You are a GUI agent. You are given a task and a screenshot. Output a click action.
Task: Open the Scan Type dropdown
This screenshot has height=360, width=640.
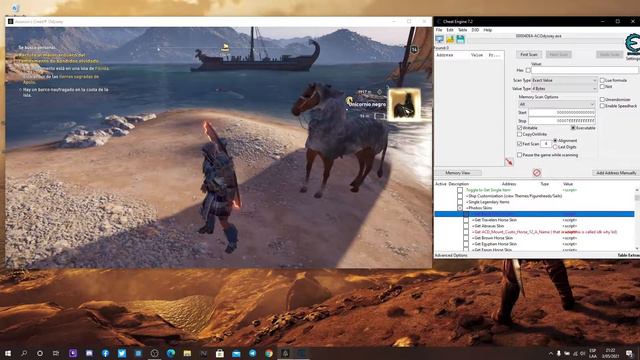click(564, 80)
